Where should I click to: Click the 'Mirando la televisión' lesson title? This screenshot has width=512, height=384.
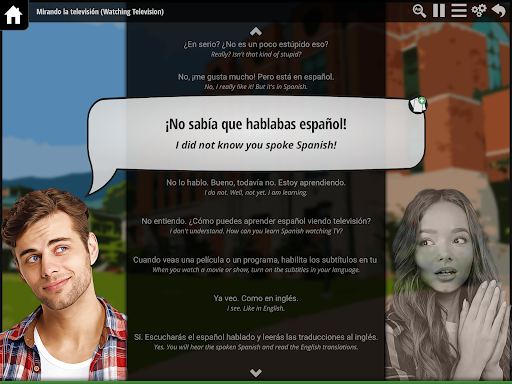click(100, 12)
